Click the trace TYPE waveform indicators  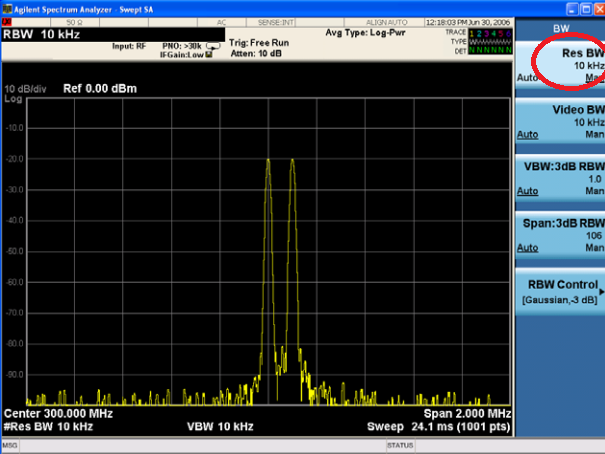491,40
